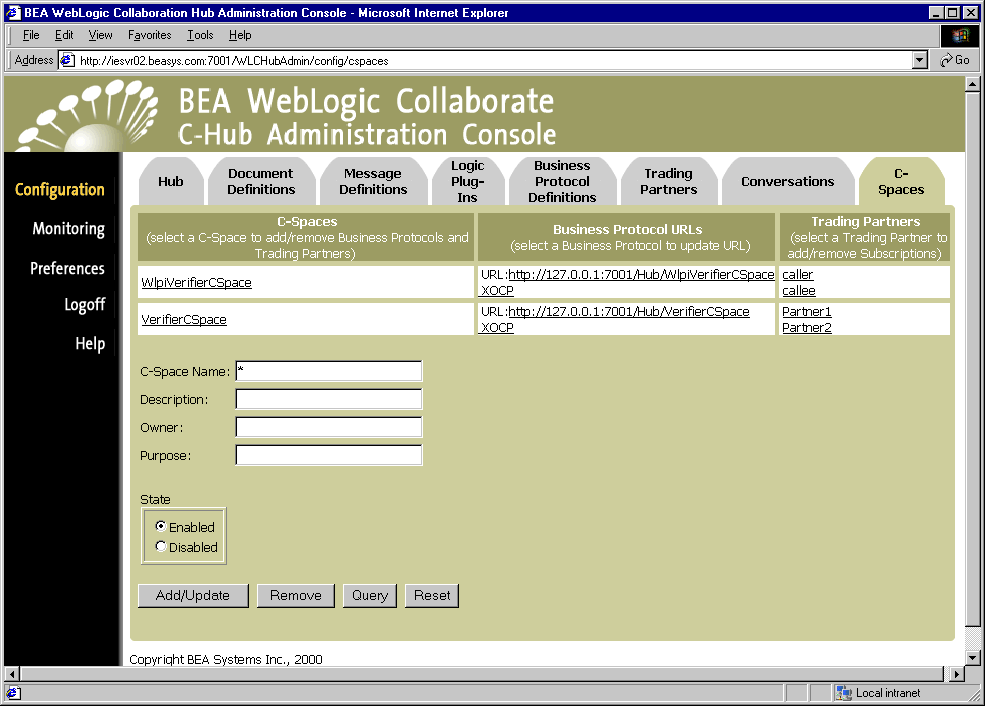Switch to the Trading Partners tab
The height and width of the screenshot is (706, 985).
point(668,182)
